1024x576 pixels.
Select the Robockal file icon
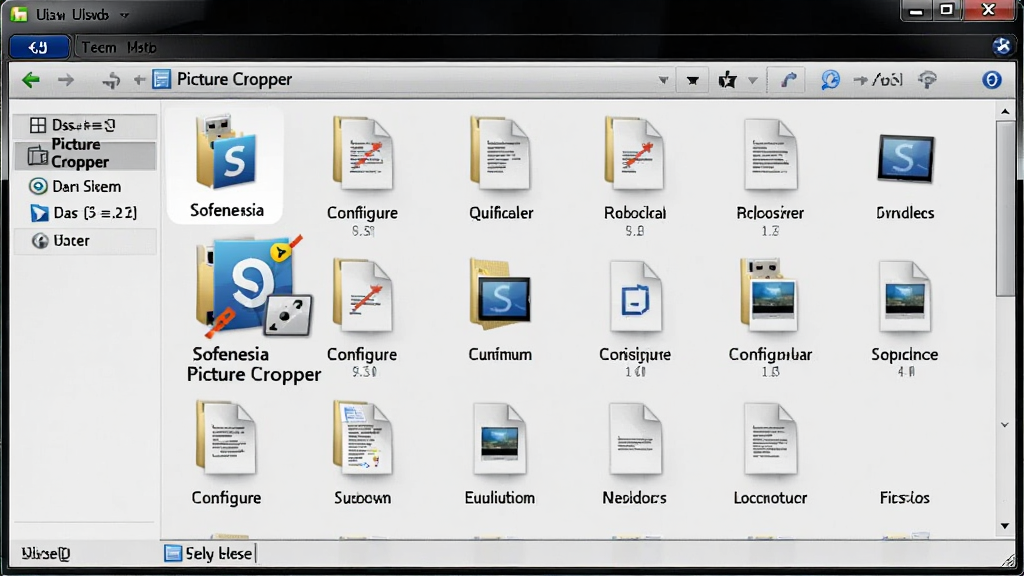(634, 153)
